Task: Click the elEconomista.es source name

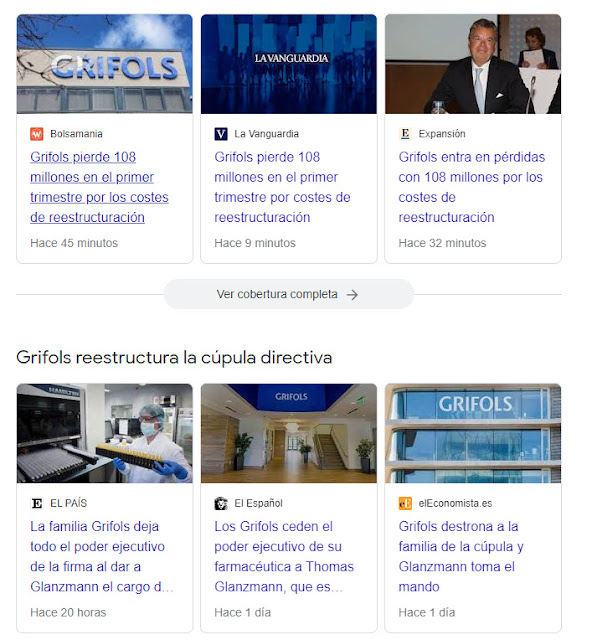Action: point(455,503)
